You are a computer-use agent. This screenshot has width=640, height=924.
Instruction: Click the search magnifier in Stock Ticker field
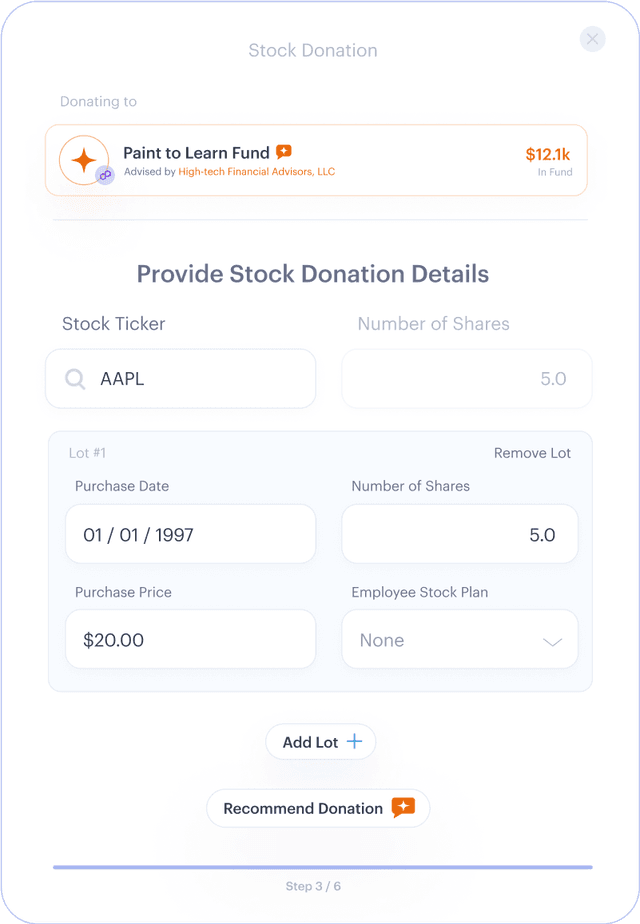pyautogui.click(x=75, y=379)
